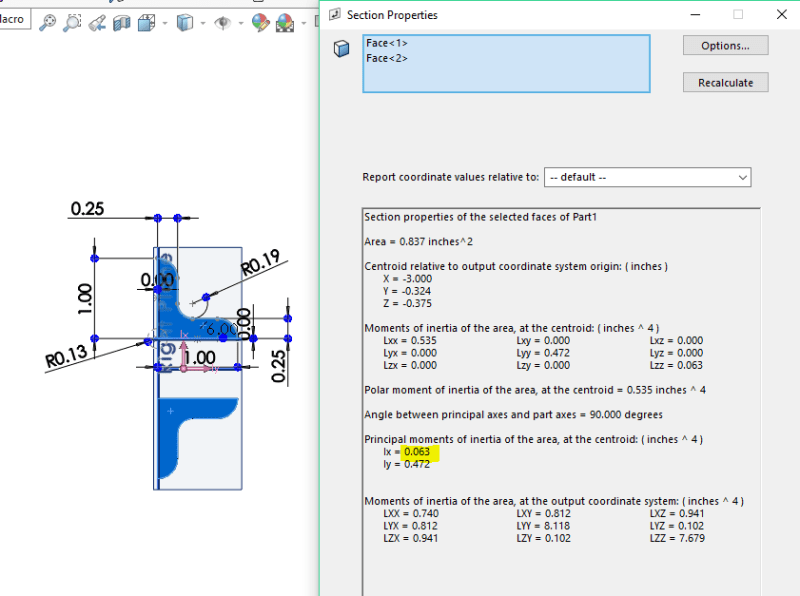This screenshot has width=800, height=596.
Task: Click the LXY = 0.812 value
Action: [x=543, y=513]
